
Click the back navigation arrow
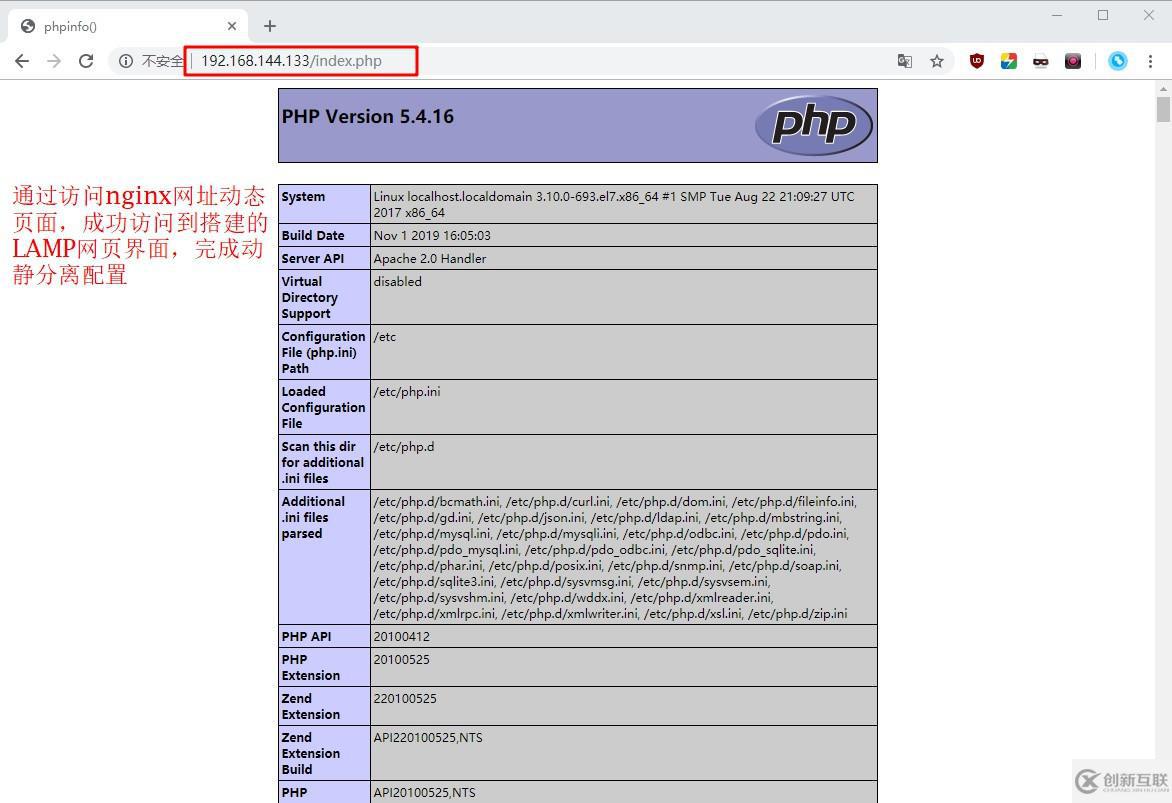tap(22, 61)
